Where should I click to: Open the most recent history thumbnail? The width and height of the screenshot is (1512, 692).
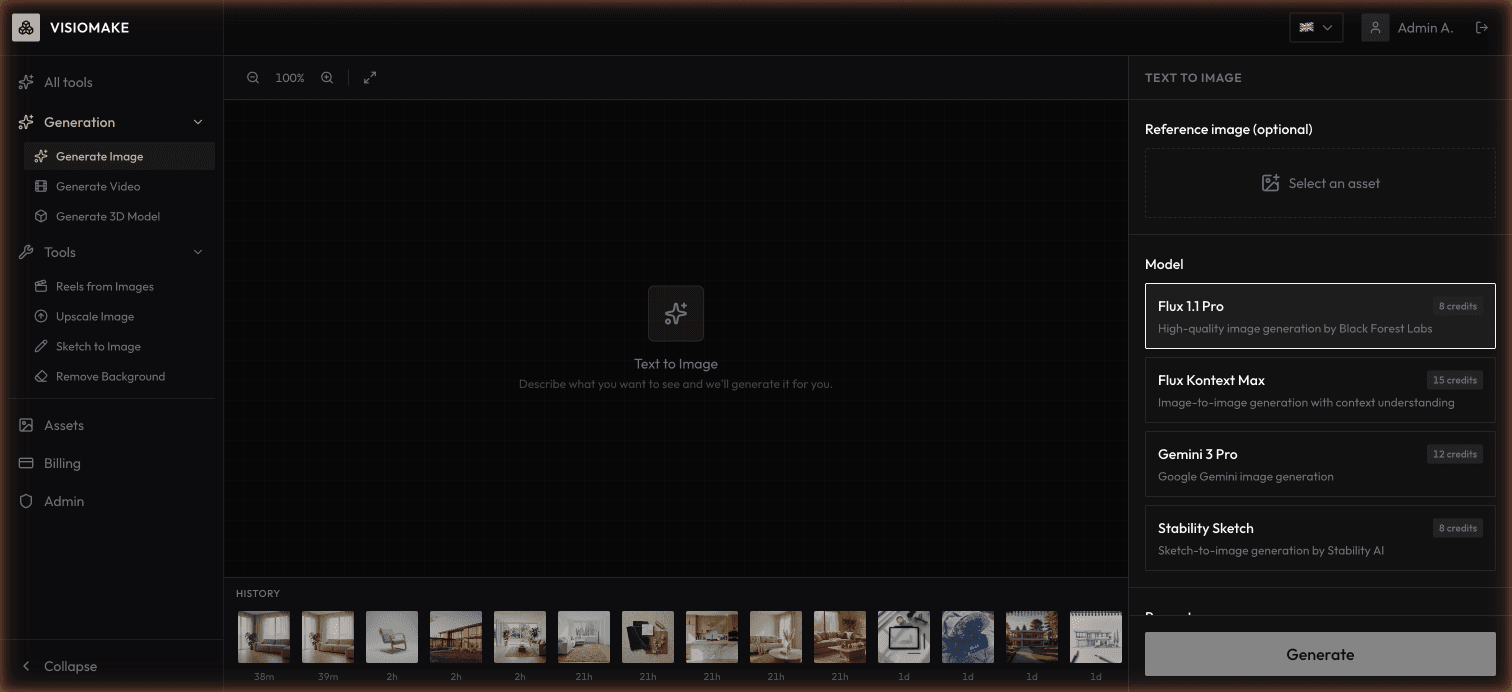263,636
